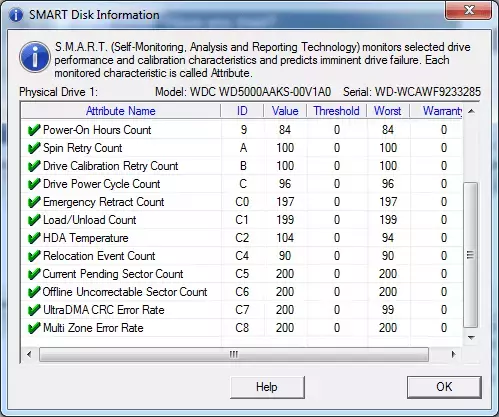
Task: Sort by ID column header
Action: point(242,111)
